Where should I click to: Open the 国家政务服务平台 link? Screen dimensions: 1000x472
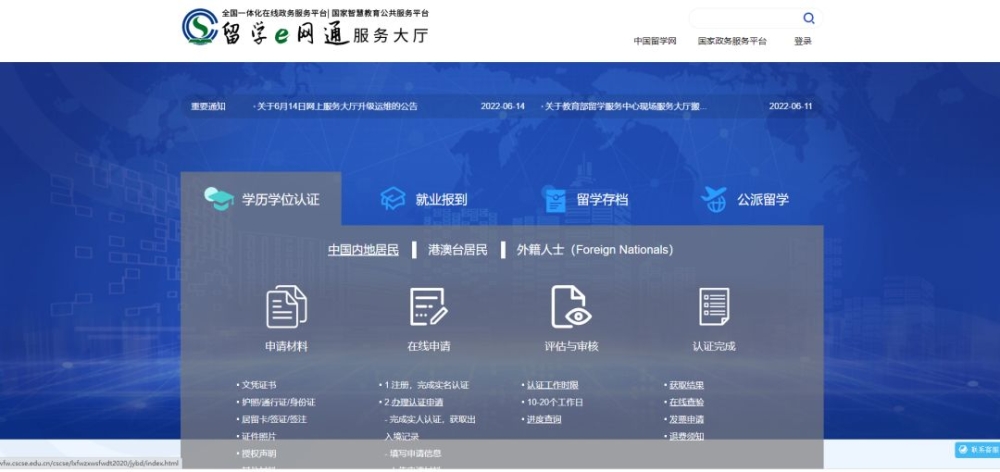732,41
